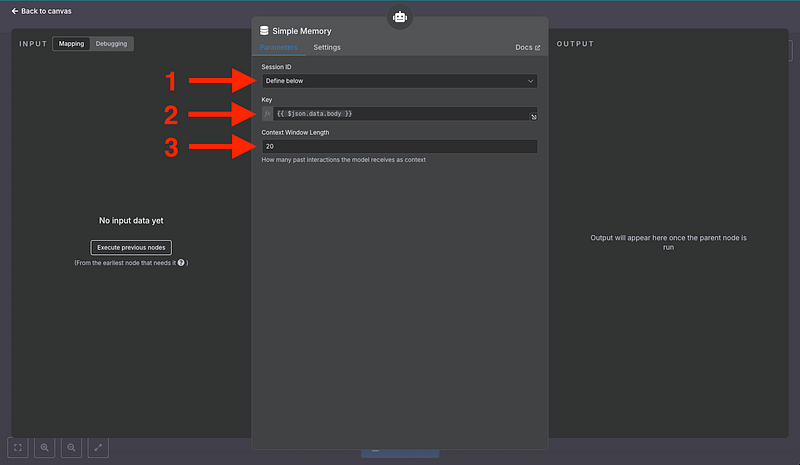Go back to canvas

click(x=41, y=11)
